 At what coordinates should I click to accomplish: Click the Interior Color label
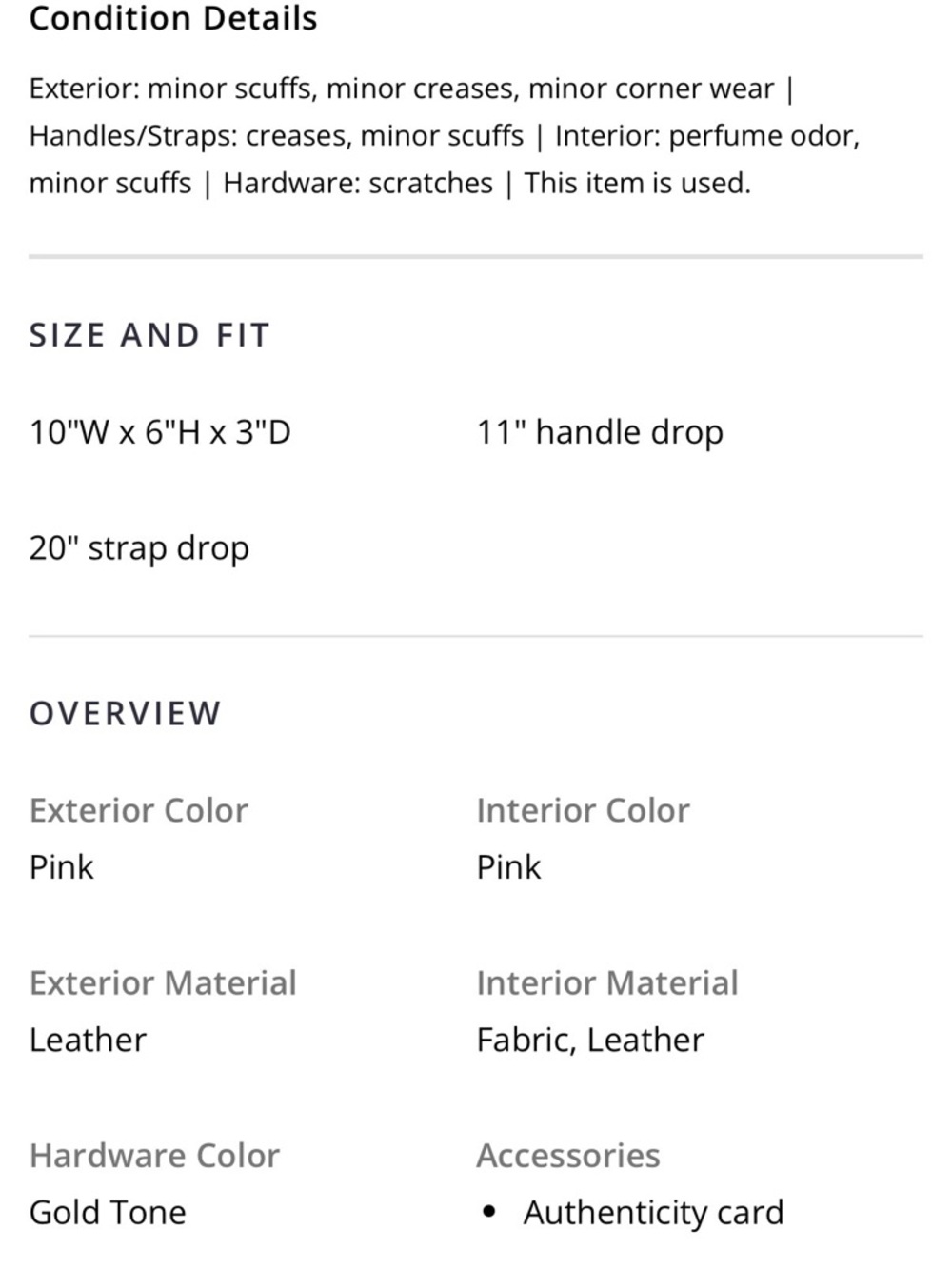583,810
